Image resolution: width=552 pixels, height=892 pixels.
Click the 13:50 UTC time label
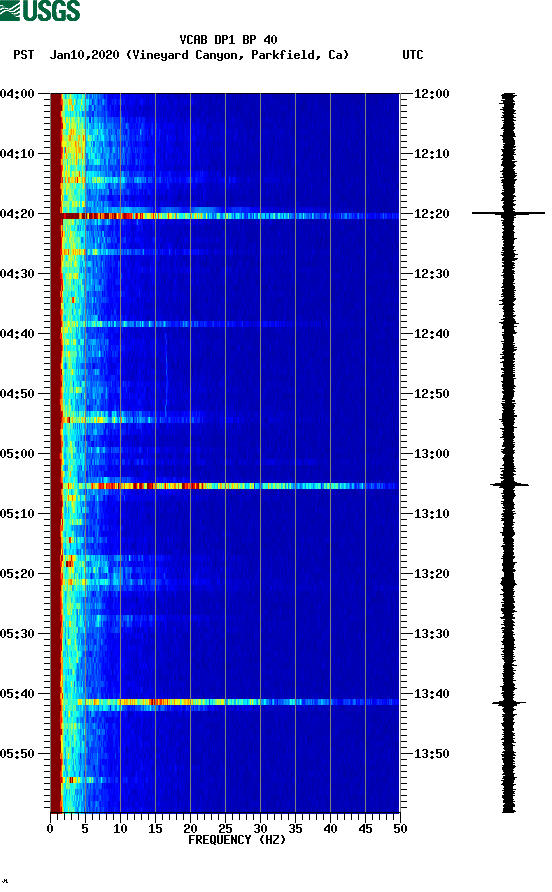[x=431, y=754]
